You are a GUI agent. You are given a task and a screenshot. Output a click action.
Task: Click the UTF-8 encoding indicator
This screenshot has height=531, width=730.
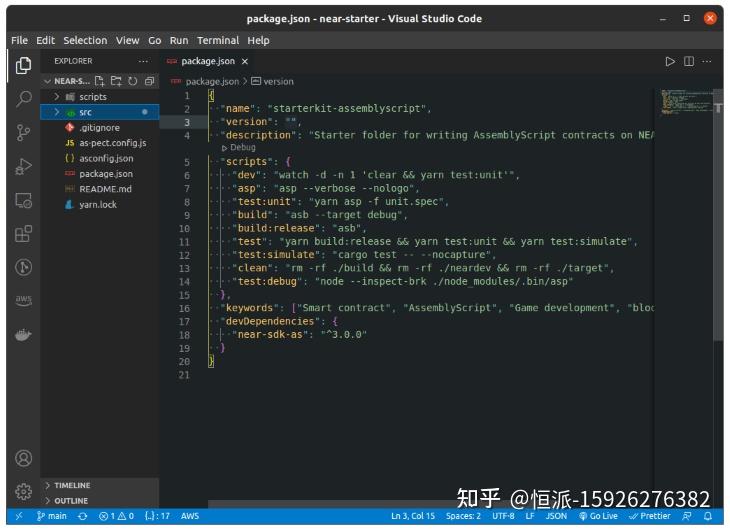coord(503,516)
